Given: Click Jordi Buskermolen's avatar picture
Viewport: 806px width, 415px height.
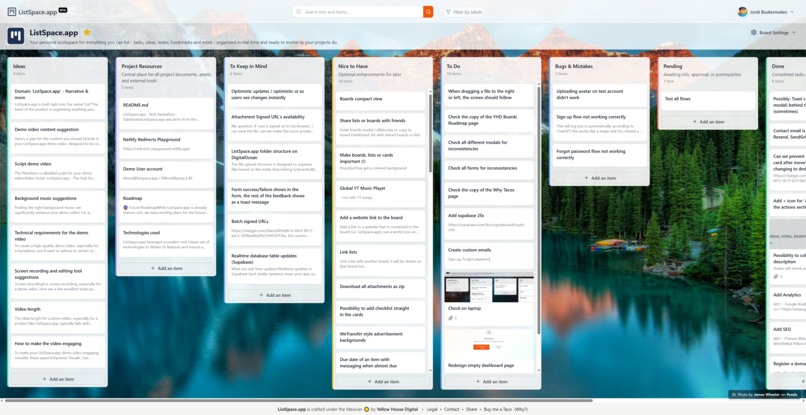Looking at the screenshot, I should click(742, 11).
